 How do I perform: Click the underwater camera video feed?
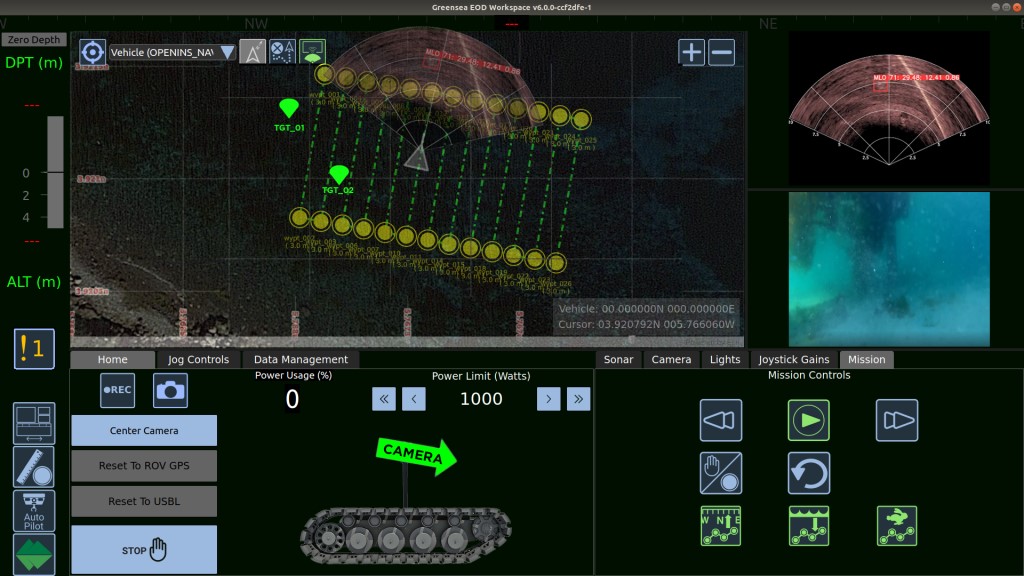tap(889, 268)
